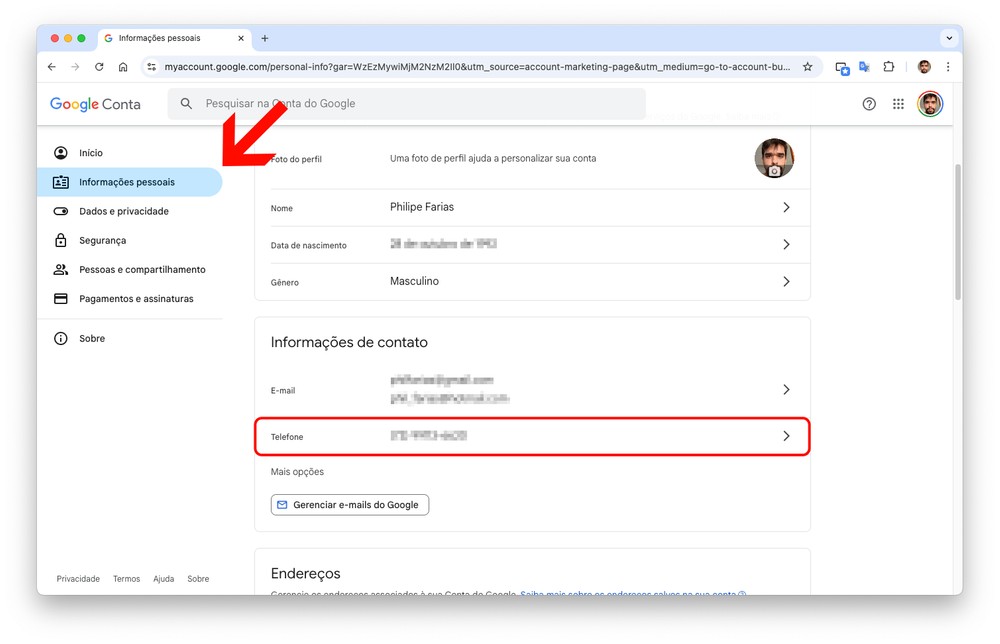Open a new tab with plus button

click(265, 38)
